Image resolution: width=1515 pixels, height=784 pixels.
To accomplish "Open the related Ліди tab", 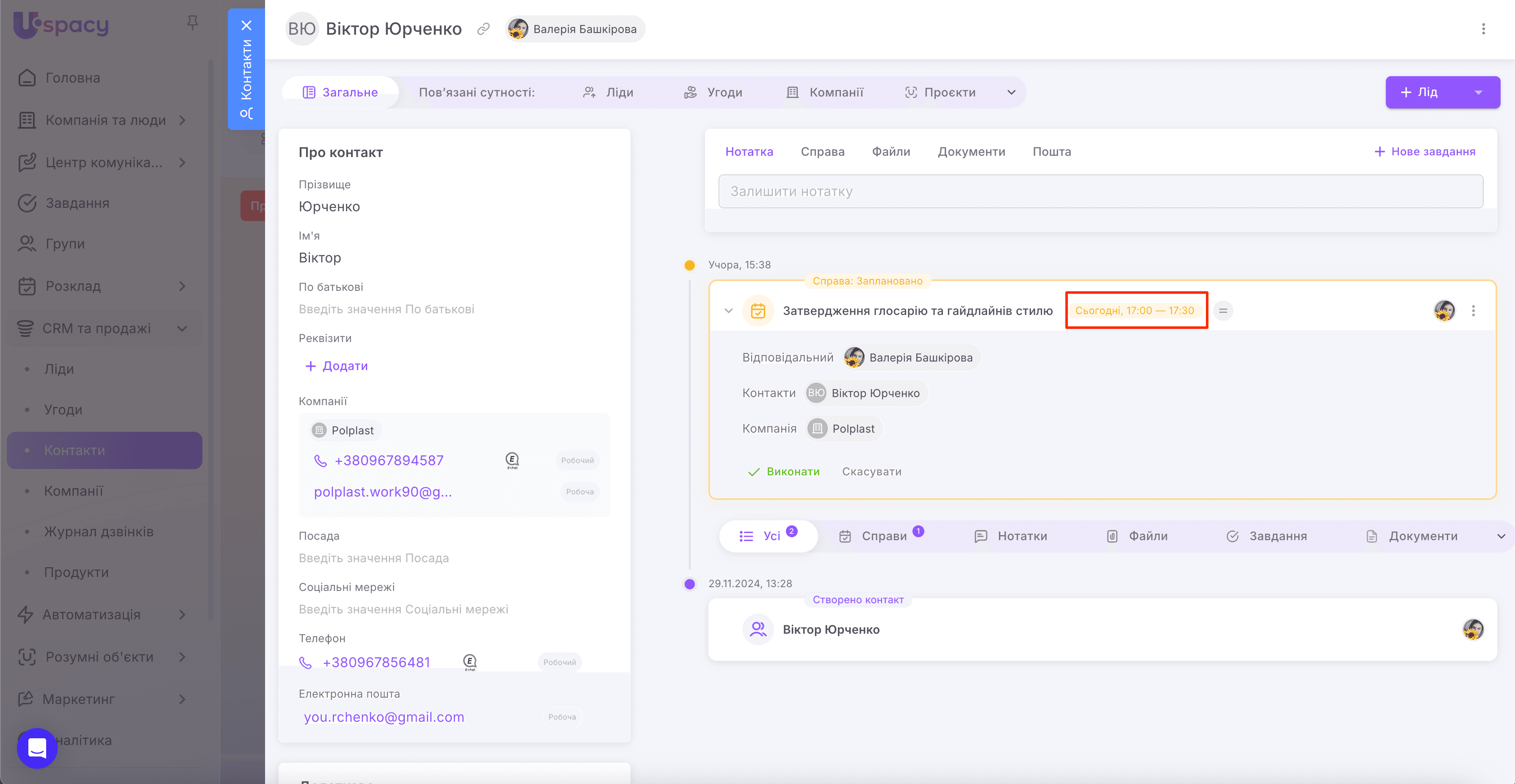I will click(x=608, y=92).
